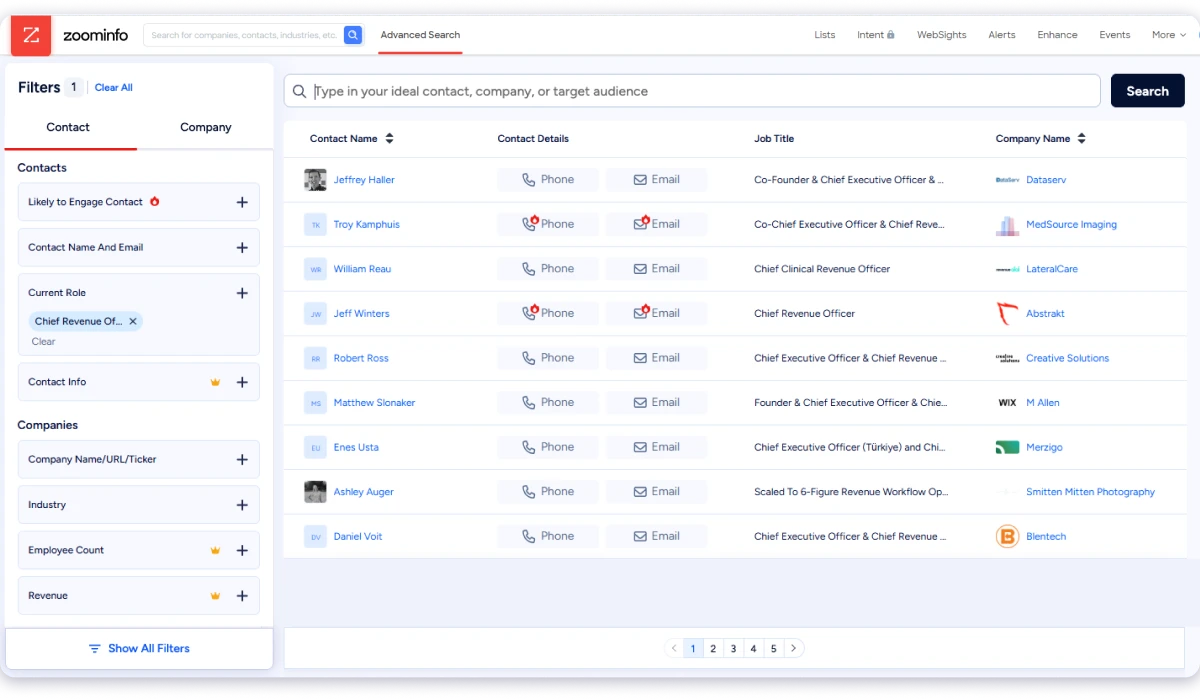Image resolution: width=1200 pixels, height=699 pixels.
Task: Click Enes Usta's job title text
Action: point(850,447)
